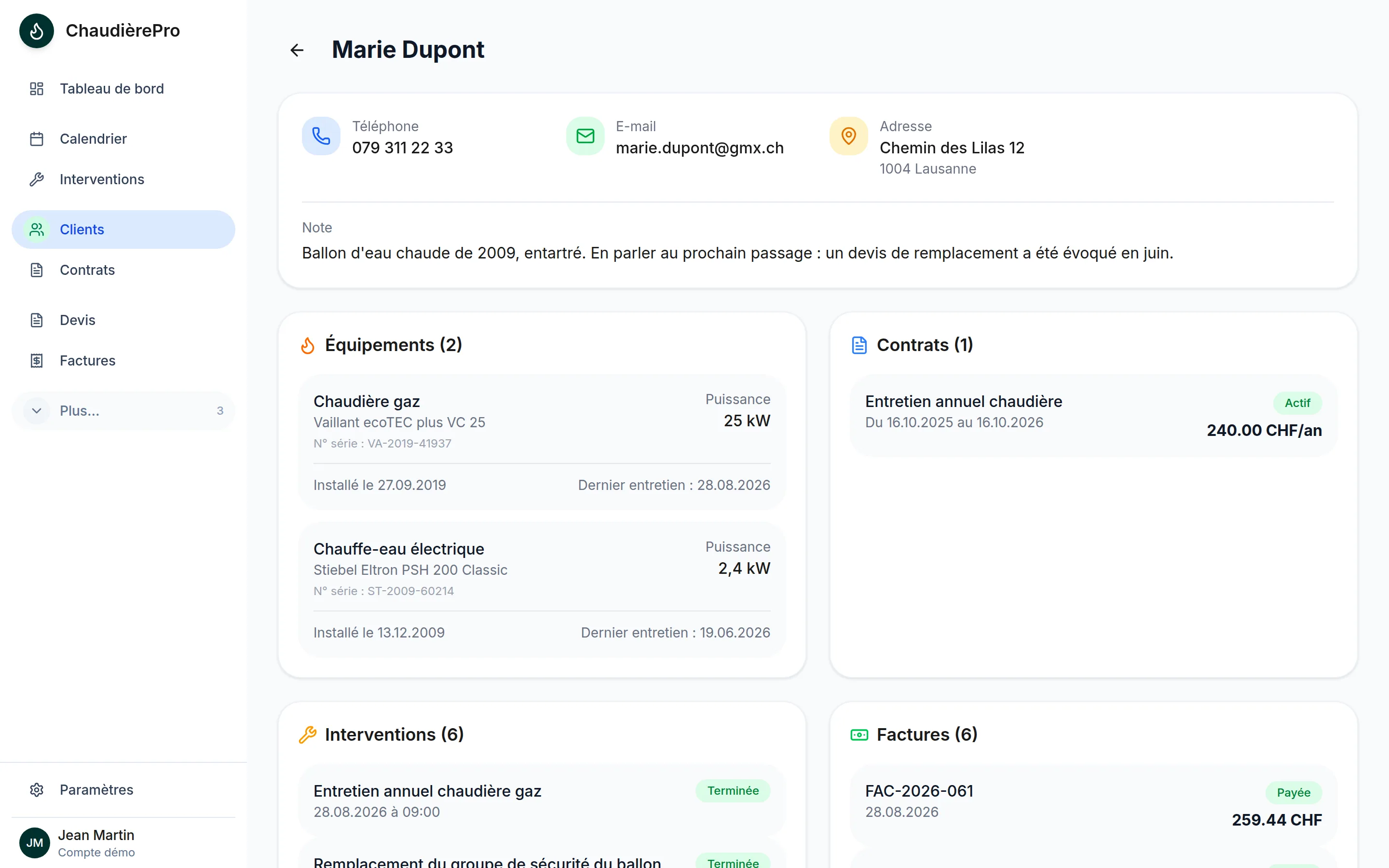
Task: Click the Factures receipt icon in sidebar
Action: pyautogui.click(x=37, y=361)
